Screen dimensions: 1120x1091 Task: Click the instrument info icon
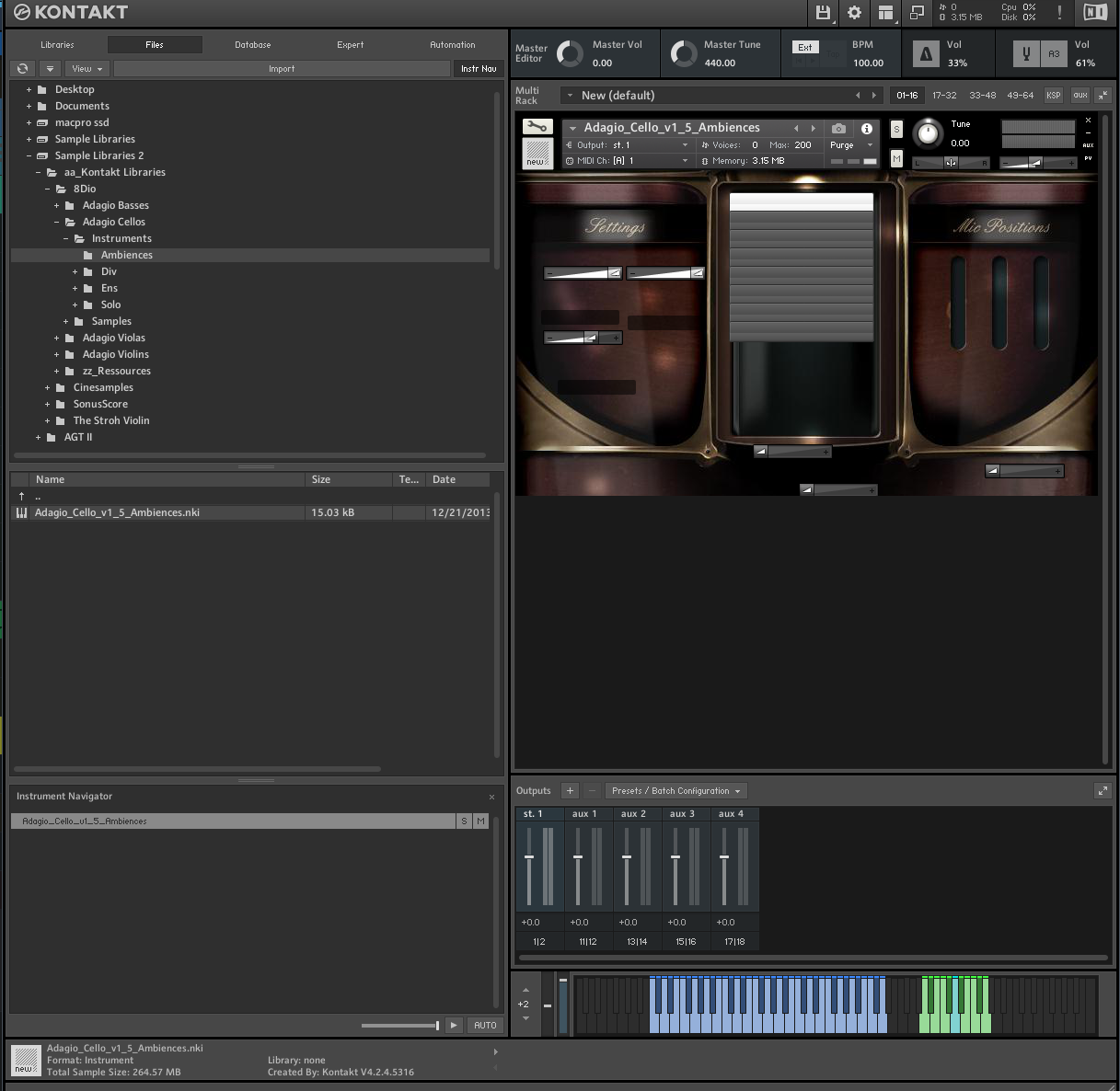tap(866, 129)
